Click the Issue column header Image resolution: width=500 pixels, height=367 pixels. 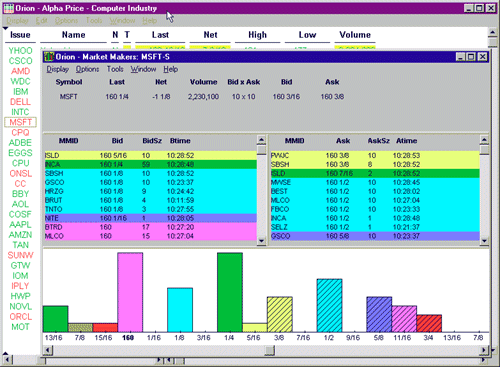click(20, 35)
